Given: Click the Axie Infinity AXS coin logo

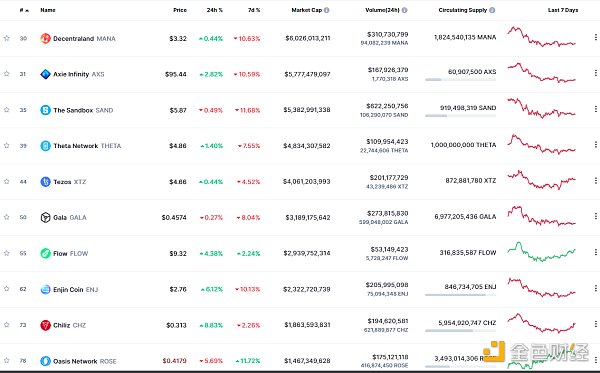Looking at the screenshot, I should pos(46,74).
